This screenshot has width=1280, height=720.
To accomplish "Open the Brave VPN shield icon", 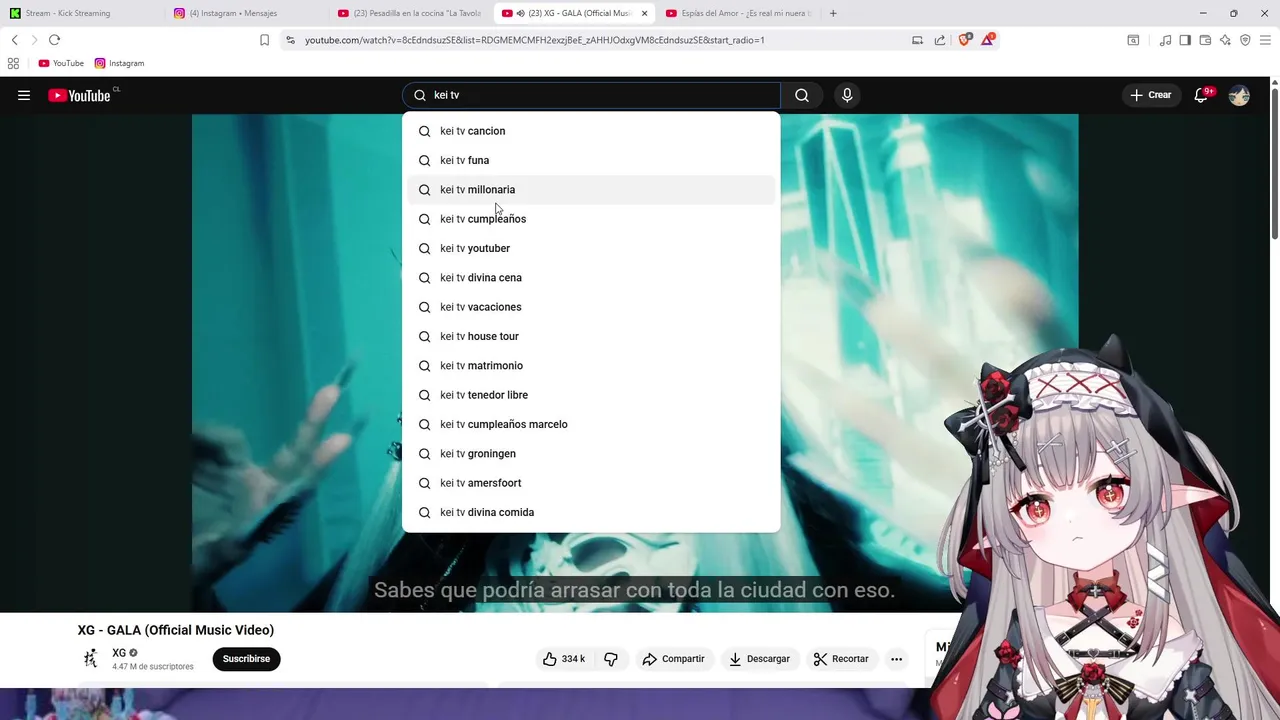I will (x=1245, y=40).
